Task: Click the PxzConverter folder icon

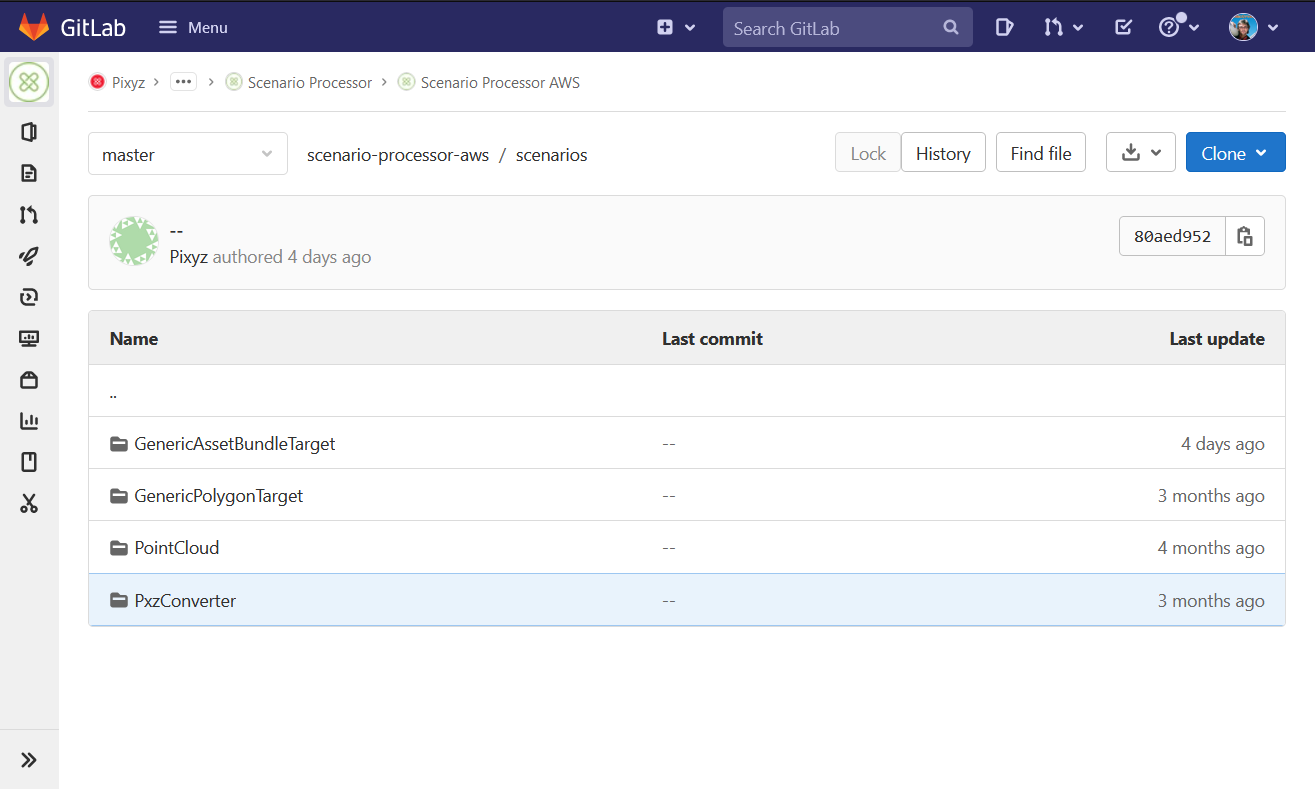Action: click(119, 601)
